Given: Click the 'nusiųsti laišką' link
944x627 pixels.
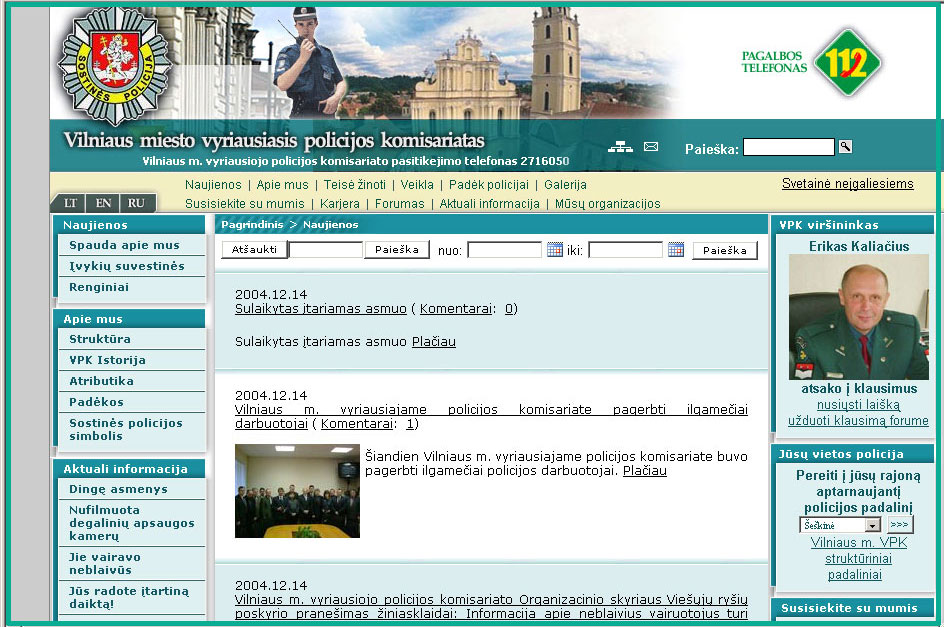Looking at the screenshot, I should (858, 405).
